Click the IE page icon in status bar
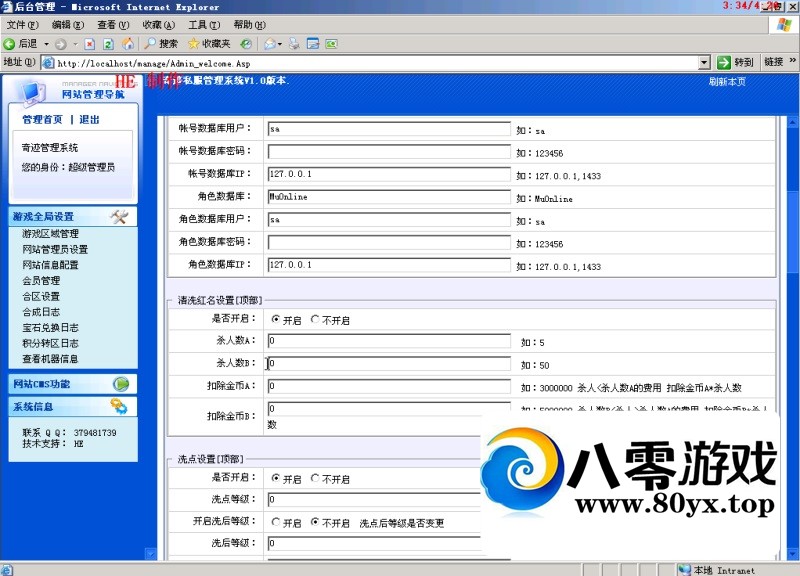 click(x=7, y=570)
